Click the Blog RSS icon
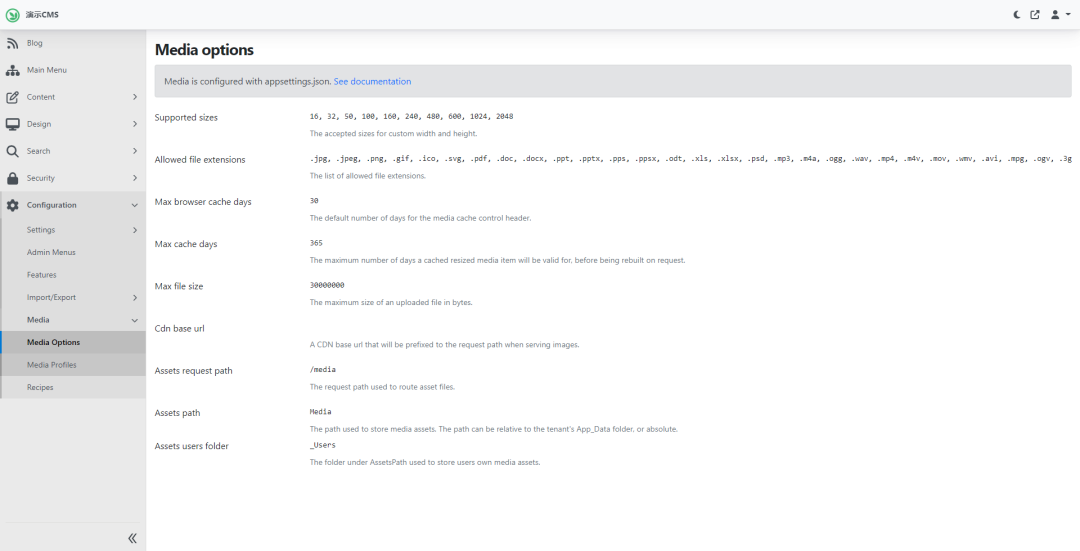Viewport: 1080px width, 551px height. coord(12,43)
